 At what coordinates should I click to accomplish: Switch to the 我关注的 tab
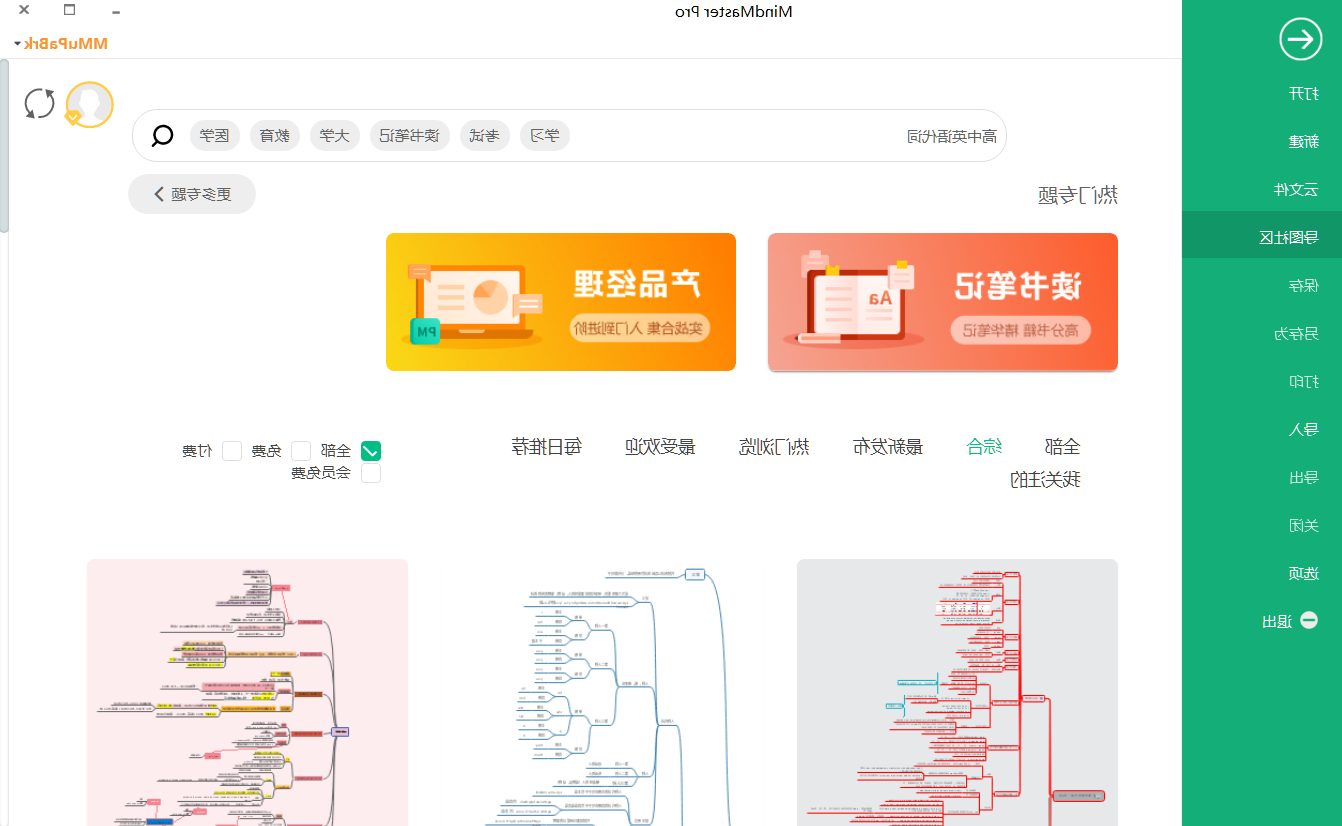(1046, 479)
